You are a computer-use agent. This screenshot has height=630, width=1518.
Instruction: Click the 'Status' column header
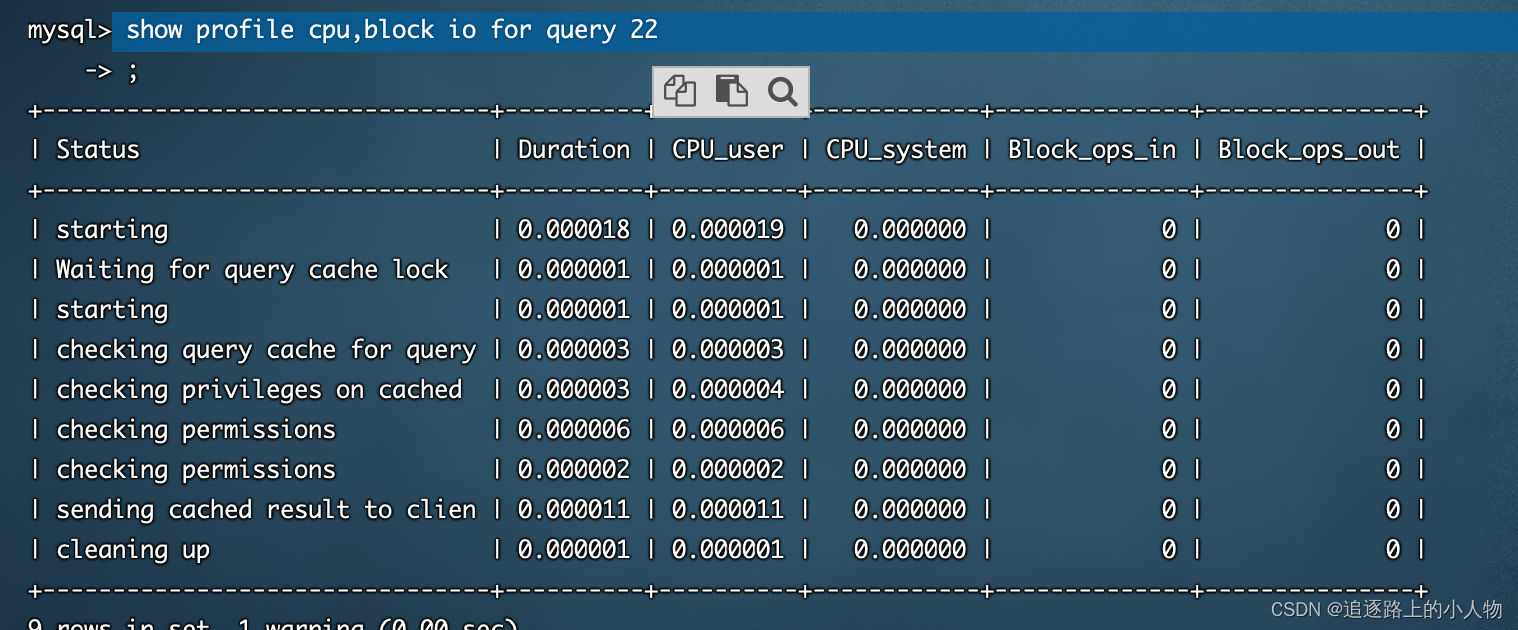(x=98, y=149)
